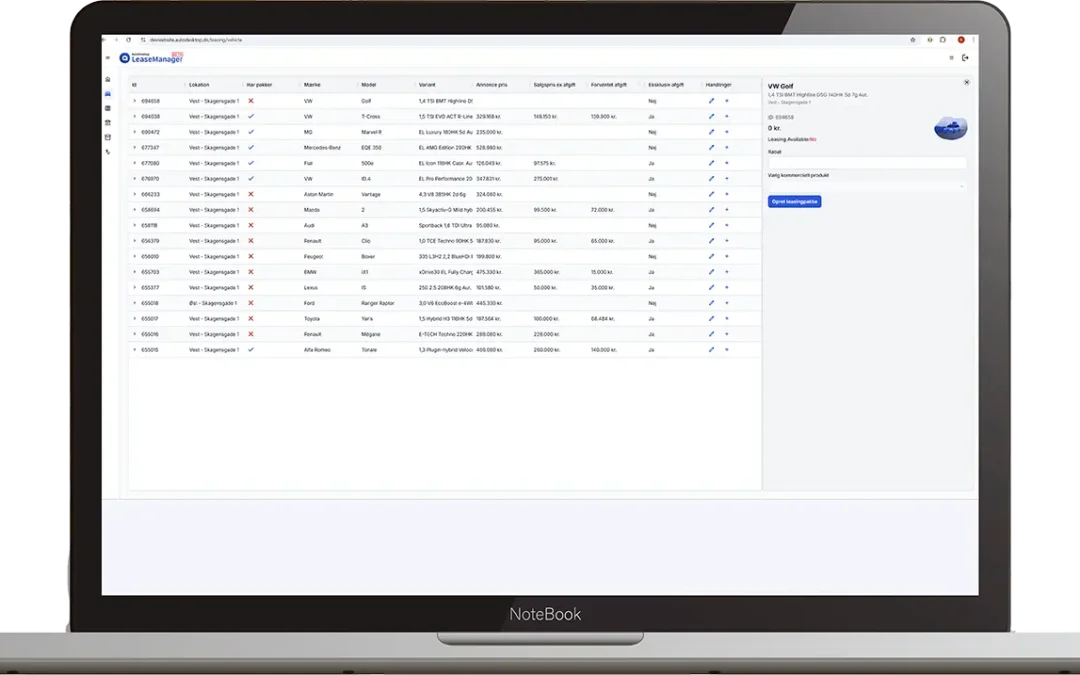Bookmark this page with the star icon
Image resolution: width=1080 pixels, height=675 pixels.
(x=914, y=40)
